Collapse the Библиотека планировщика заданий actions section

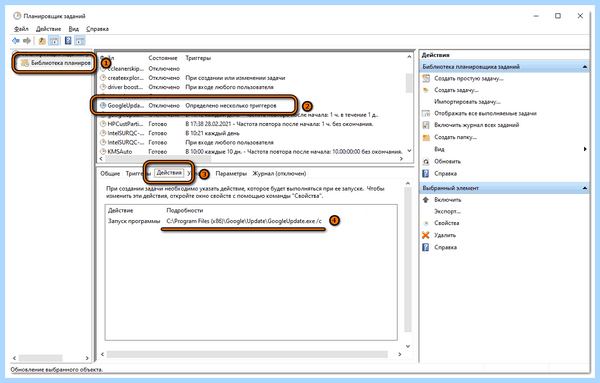click(585, 67)
